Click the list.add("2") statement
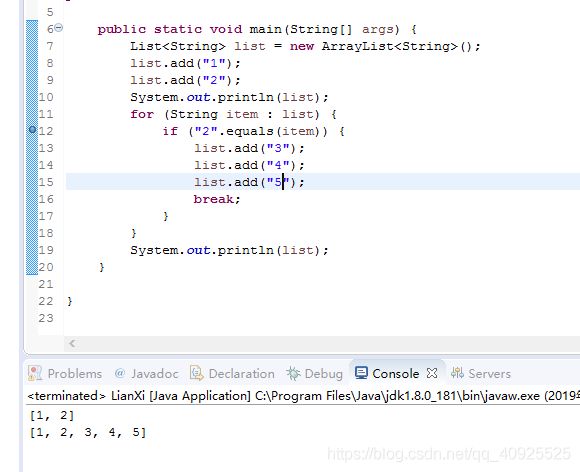The image size is (580, 472). click(x=185, y=80)
